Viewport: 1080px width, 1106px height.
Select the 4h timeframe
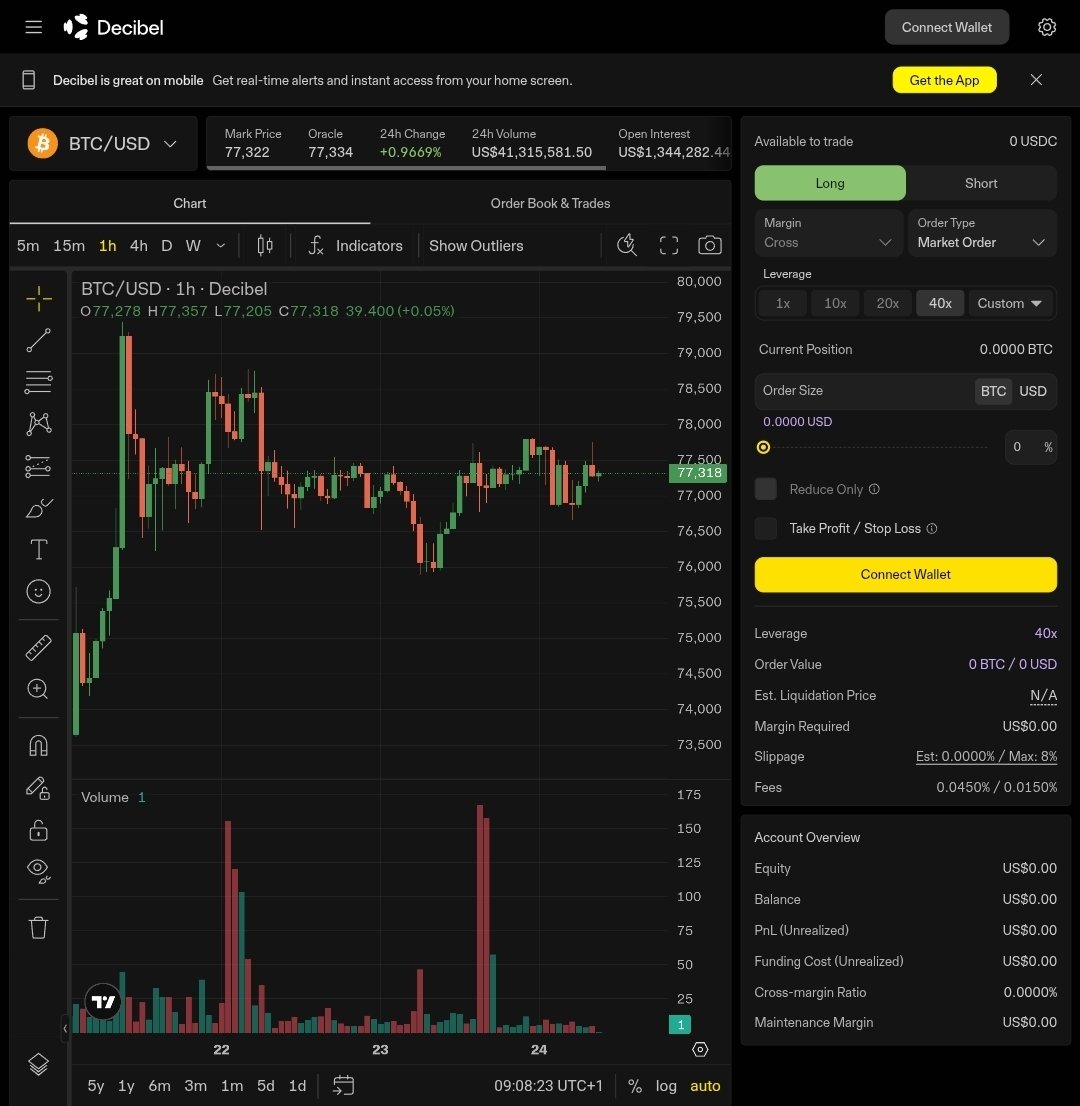(139, 245)
